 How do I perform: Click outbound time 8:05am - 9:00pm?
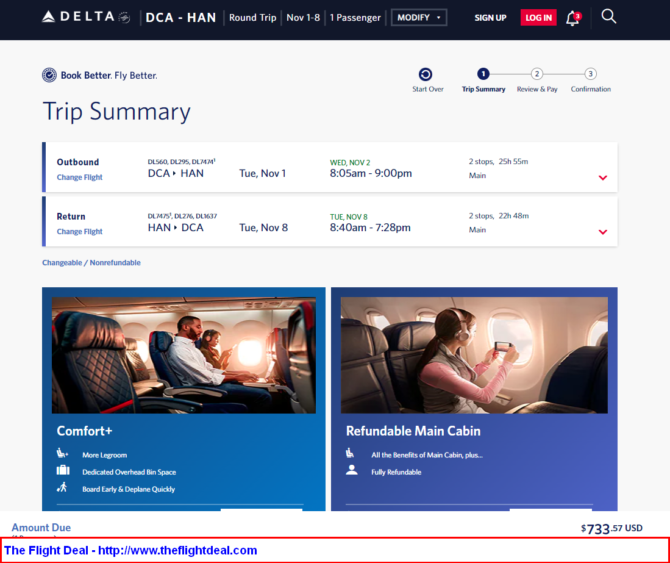tap(370, 173)
